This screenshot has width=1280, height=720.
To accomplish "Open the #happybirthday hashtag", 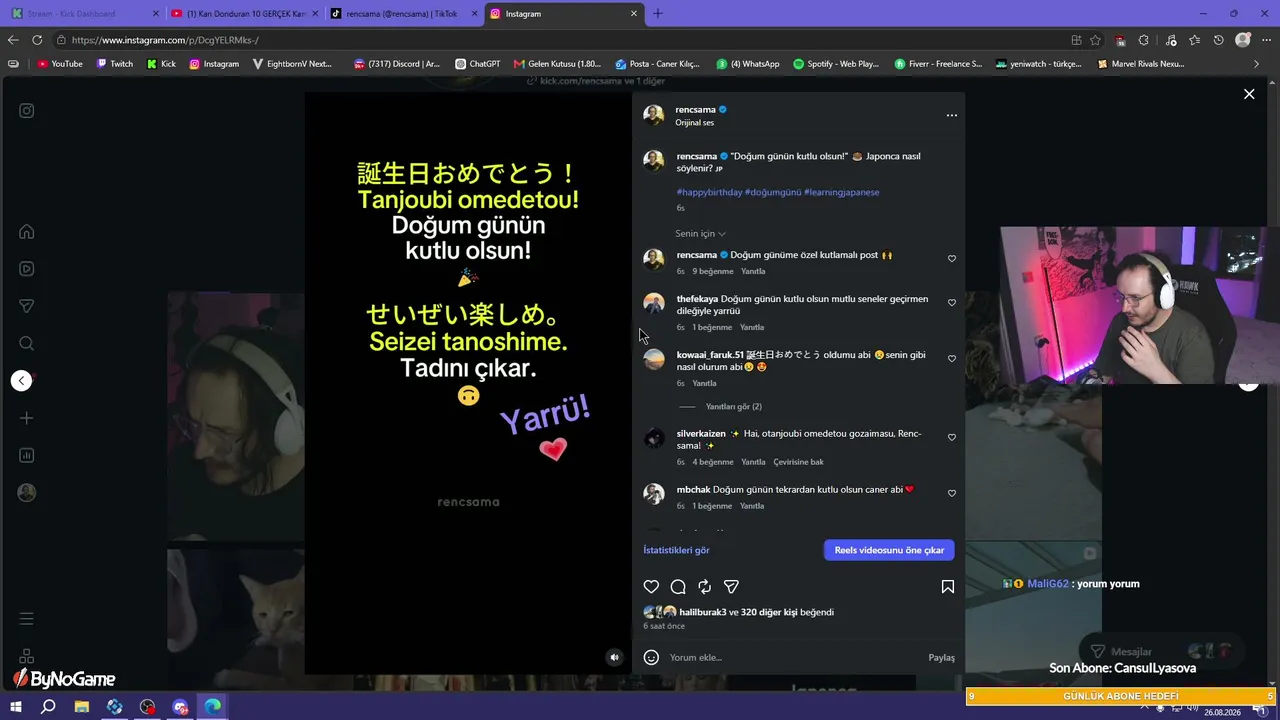I will [x=709, y=192].
